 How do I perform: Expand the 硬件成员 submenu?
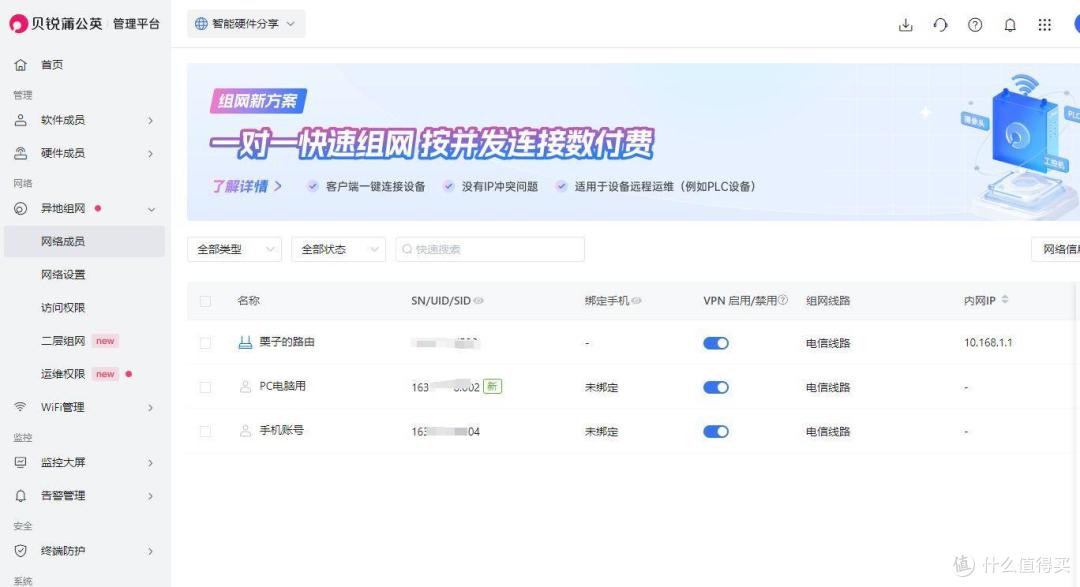(150, 154)
